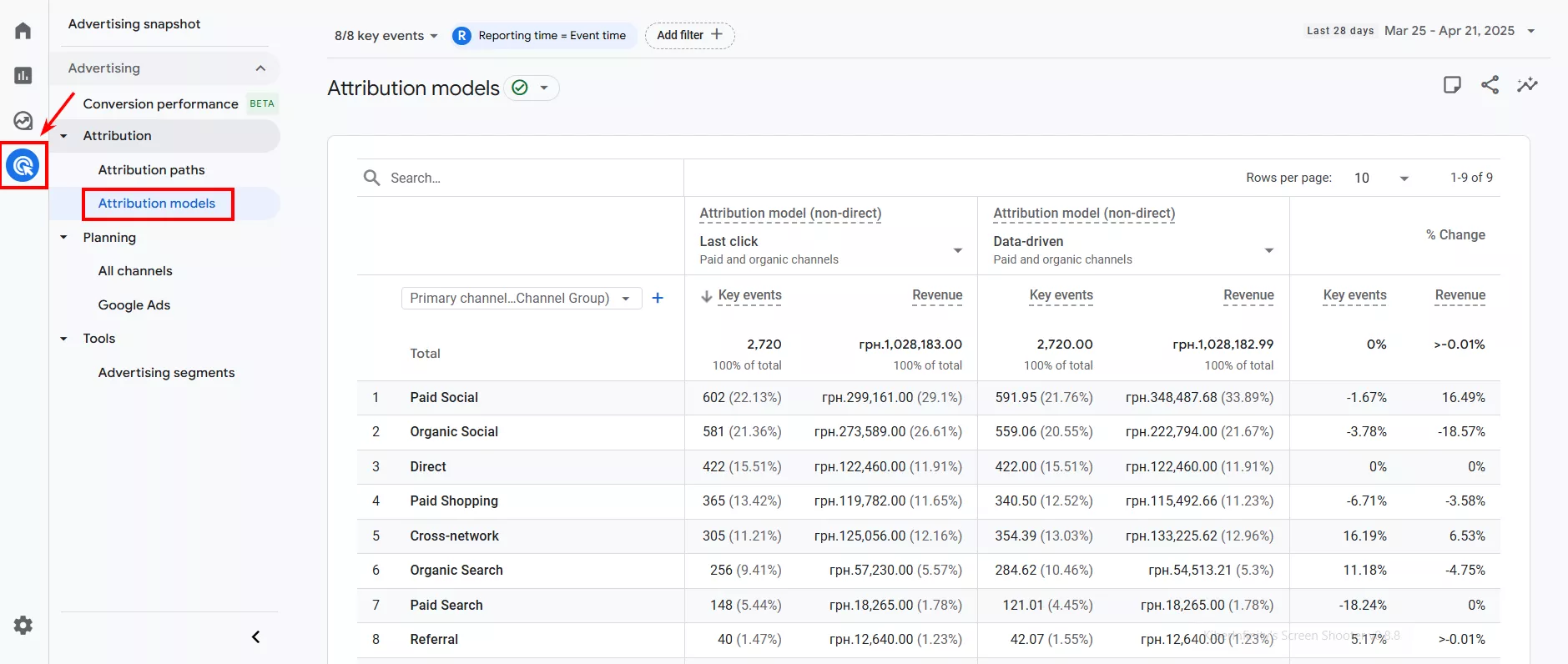Open Admin settings gear icon
The image size is (1568, 664).
(23, 625)
